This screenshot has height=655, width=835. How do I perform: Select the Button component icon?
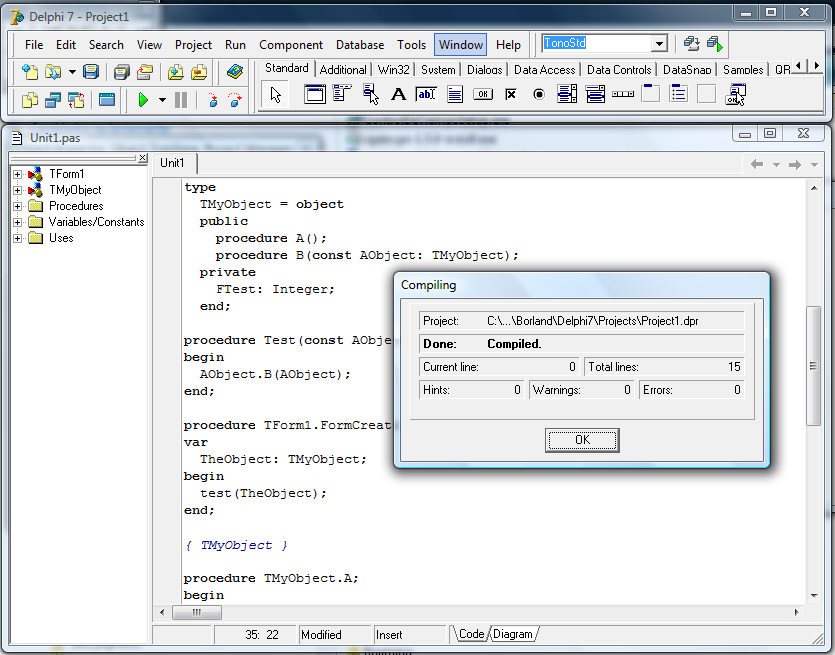(x=483, y=95)
